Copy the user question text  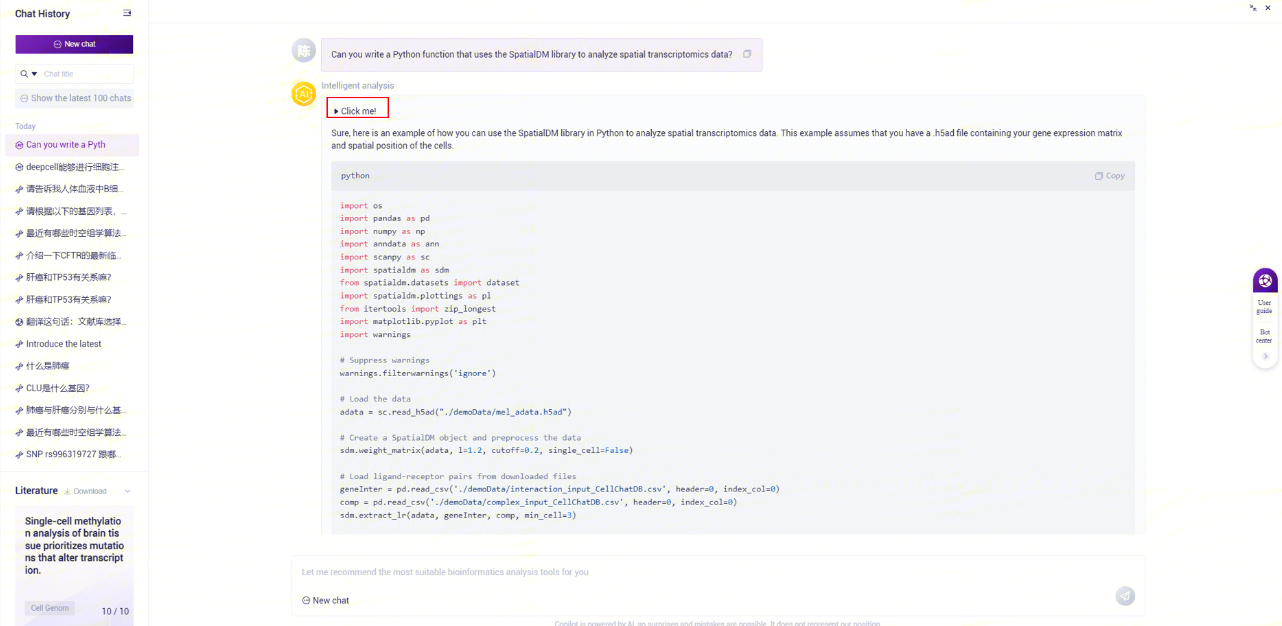(x=747, y=54)
